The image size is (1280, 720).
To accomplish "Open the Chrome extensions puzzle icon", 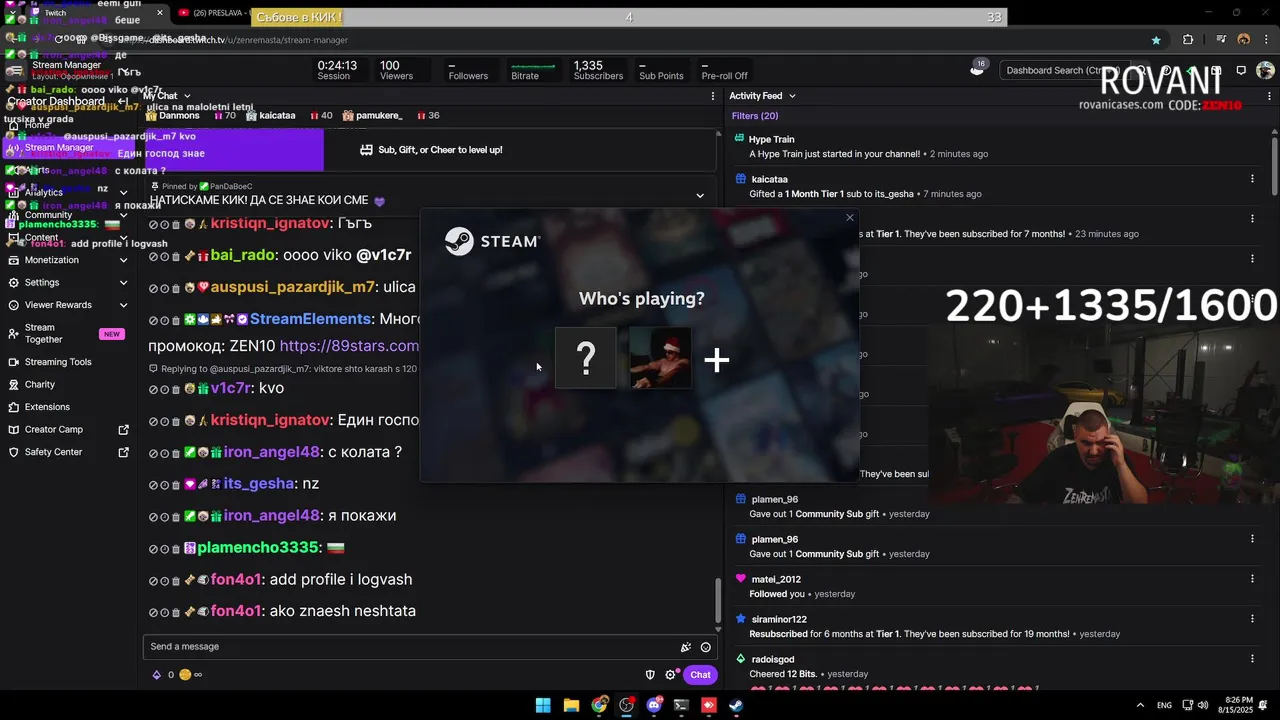I will pos(1188,40).
